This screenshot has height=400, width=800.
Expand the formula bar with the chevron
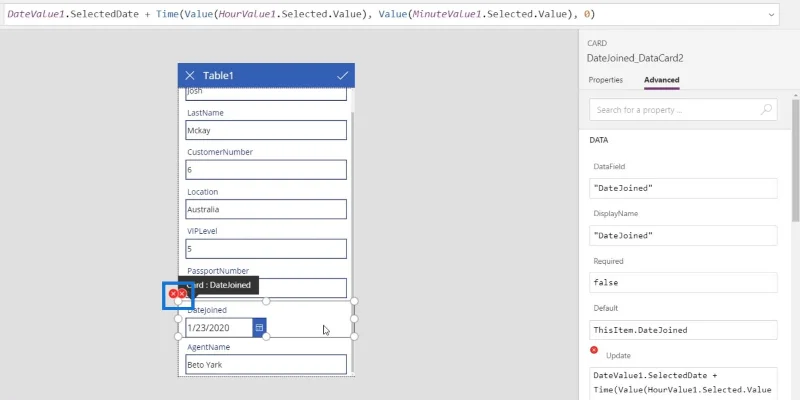(x=771, y=15)
